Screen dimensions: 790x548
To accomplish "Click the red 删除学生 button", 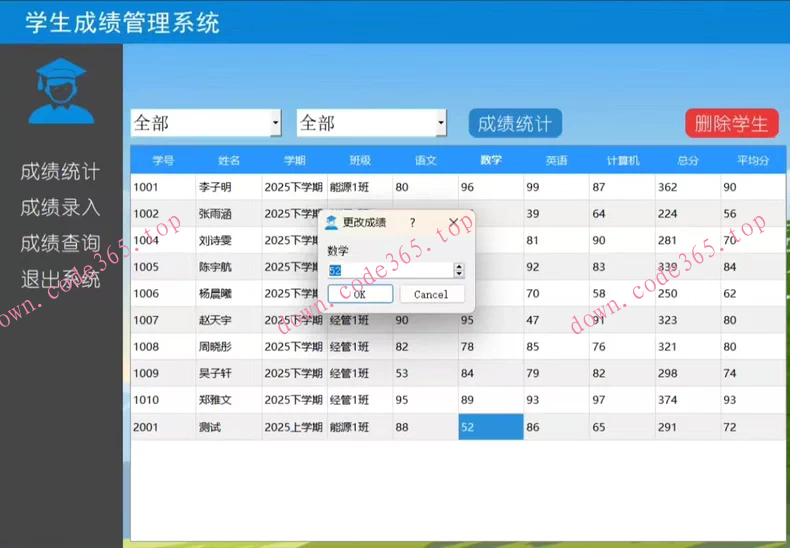I will pyautogui.click(x=732, y=123).
